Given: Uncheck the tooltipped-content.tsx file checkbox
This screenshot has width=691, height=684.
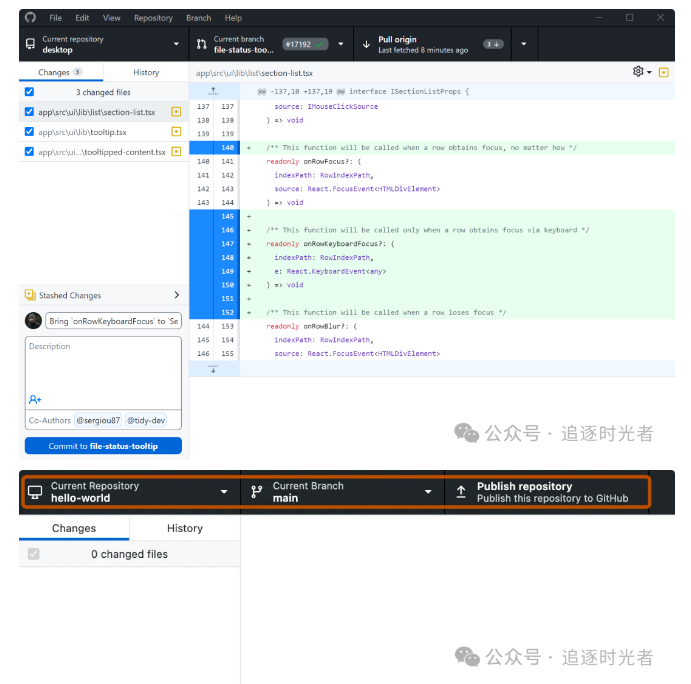Looking at the screenshot, I should [x=30, y=151].
